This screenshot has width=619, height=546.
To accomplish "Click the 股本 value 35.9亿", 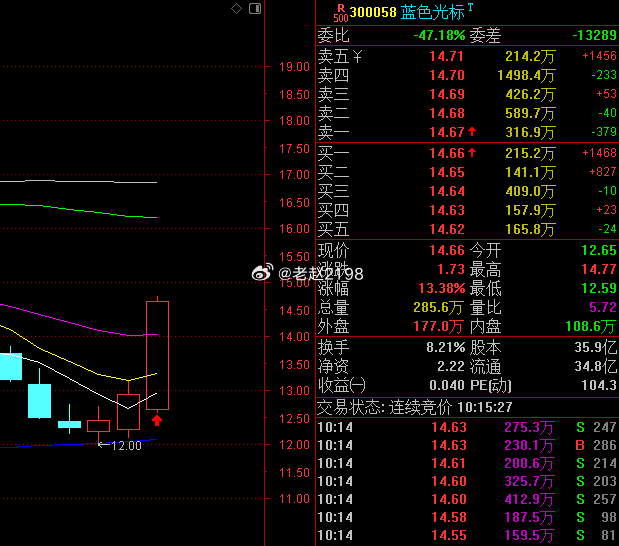I will (596, 347).
